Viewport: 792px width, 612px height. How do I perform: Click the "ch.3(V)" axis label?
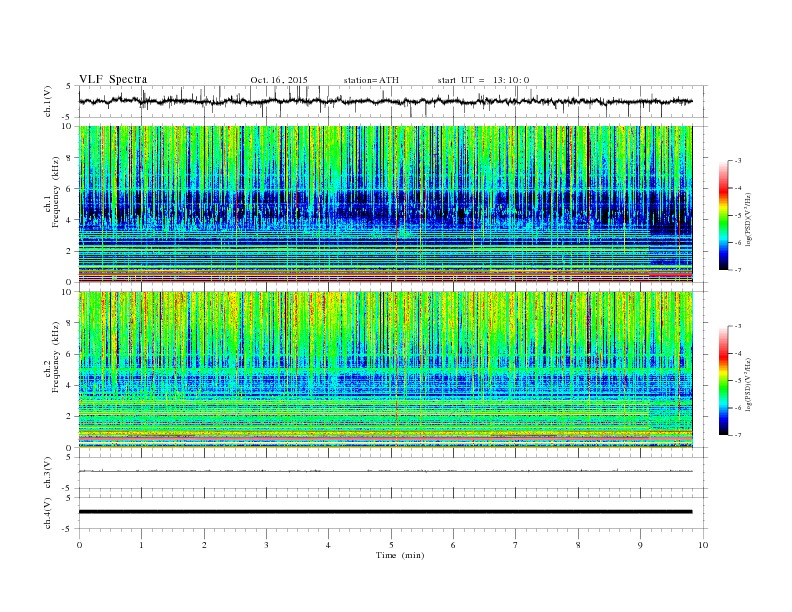point(48,472)
